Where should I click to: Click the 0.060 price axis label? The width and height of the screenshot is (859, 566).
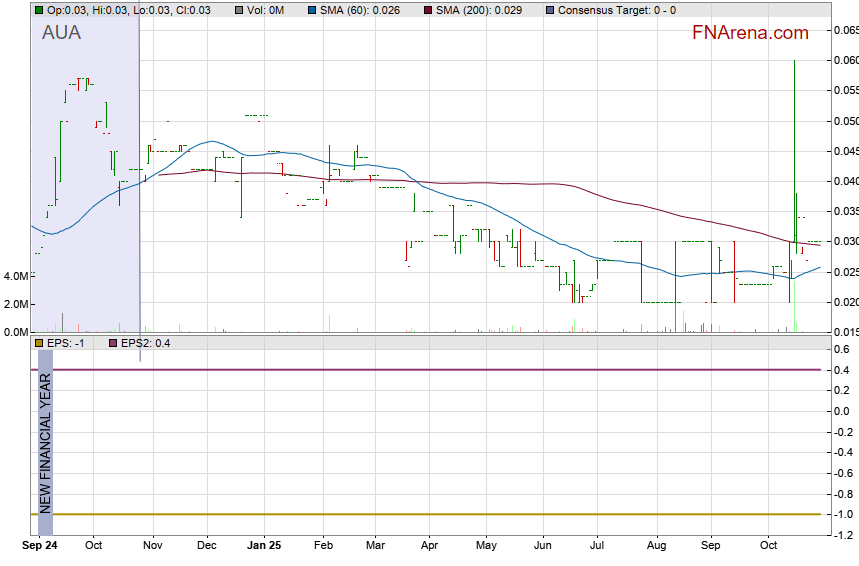click(845, 60)
